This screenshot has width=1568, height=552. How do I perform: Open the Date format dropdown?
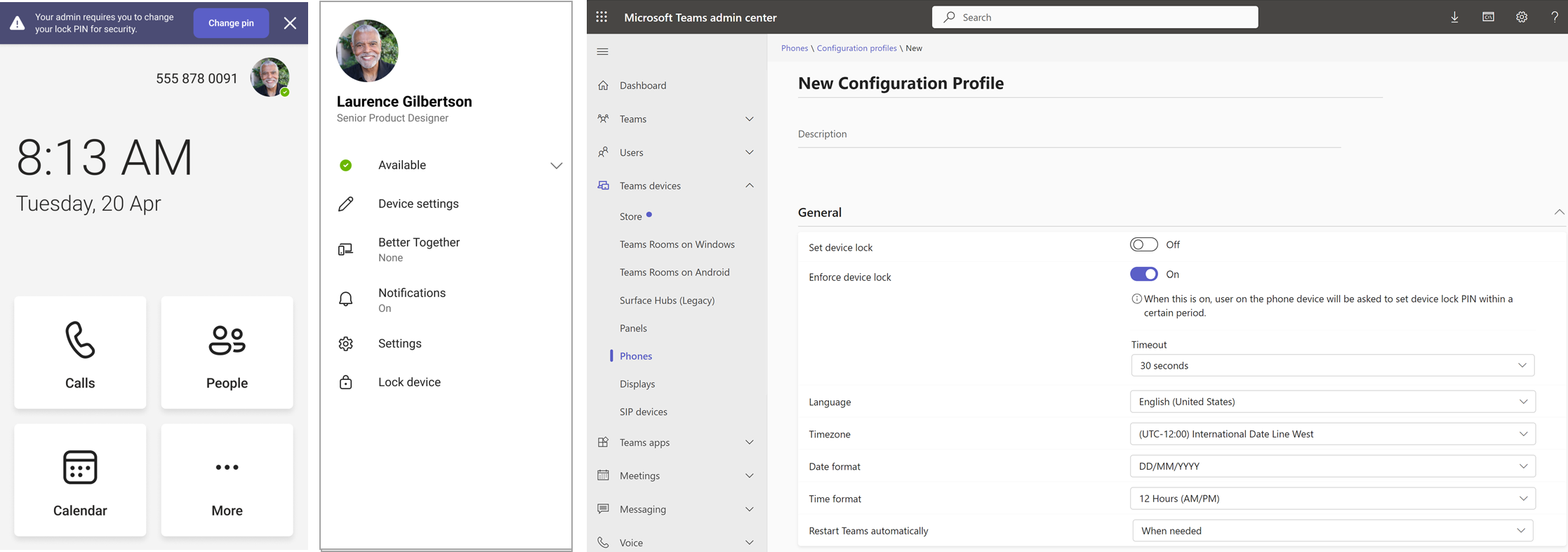[x=1332, y=466]
